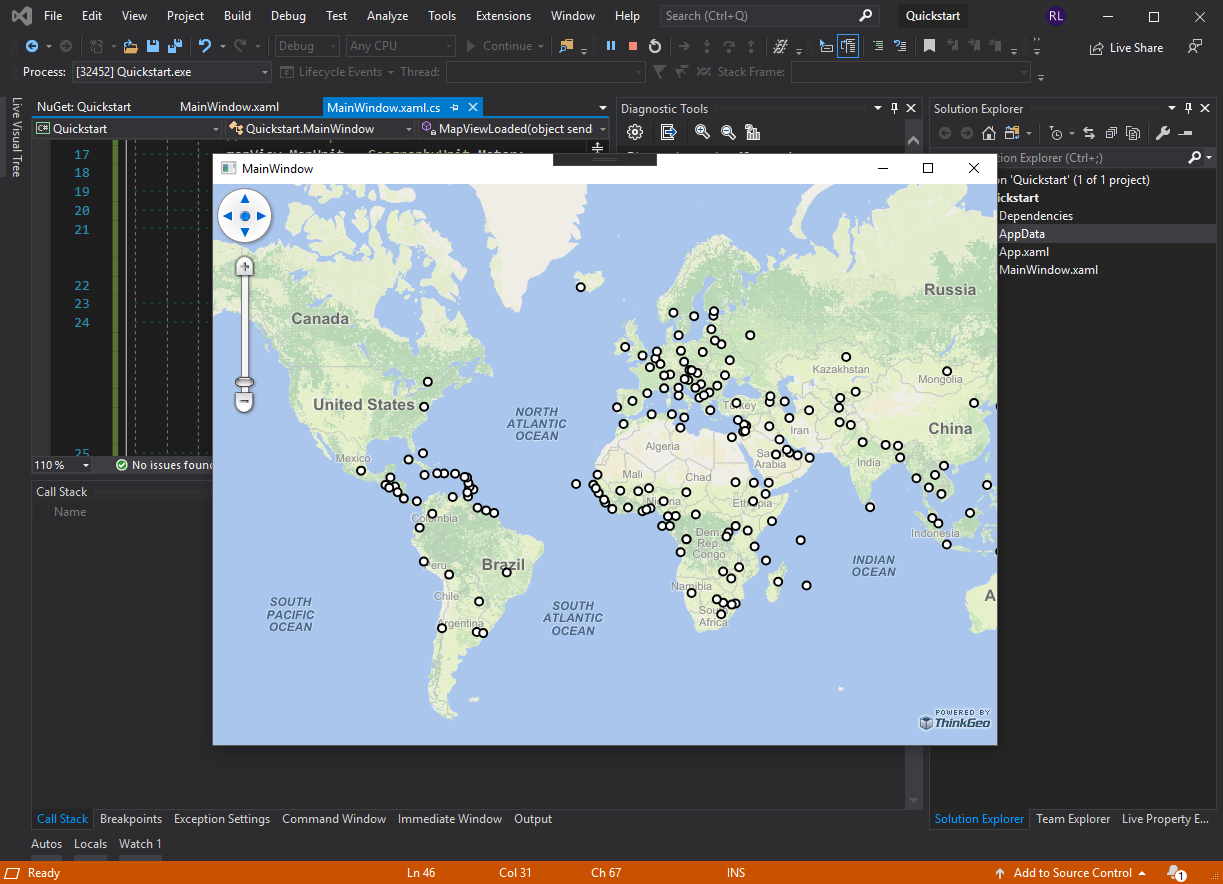The width and height of the screenshot is (1223, 884).
Task: Click the map zoom-in plus button
Action: pyautogui.click(x=244, y=267)
